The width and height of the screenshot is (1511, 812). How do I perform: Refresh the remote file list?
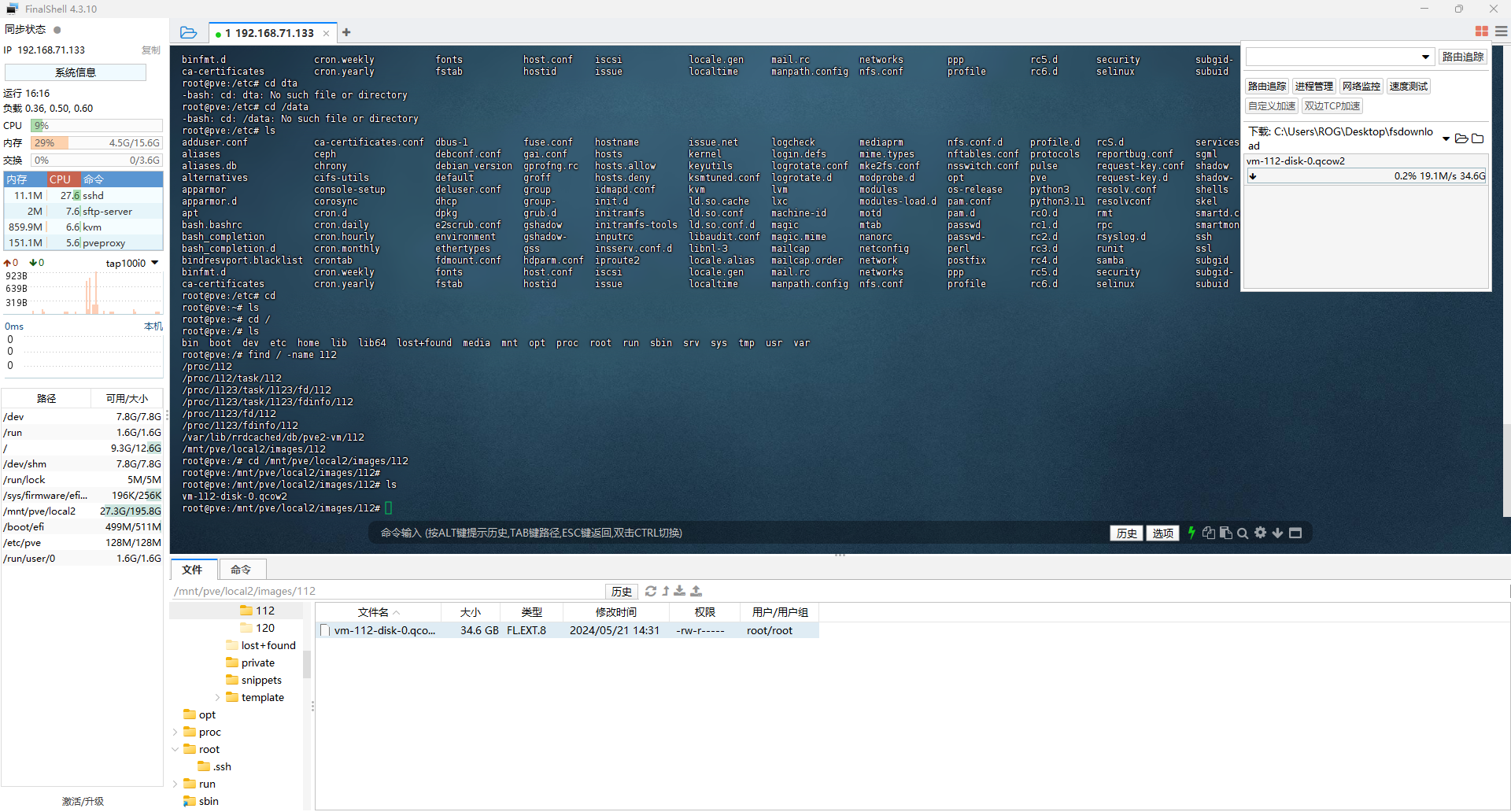pyautogui.click(x=651, y=591)
